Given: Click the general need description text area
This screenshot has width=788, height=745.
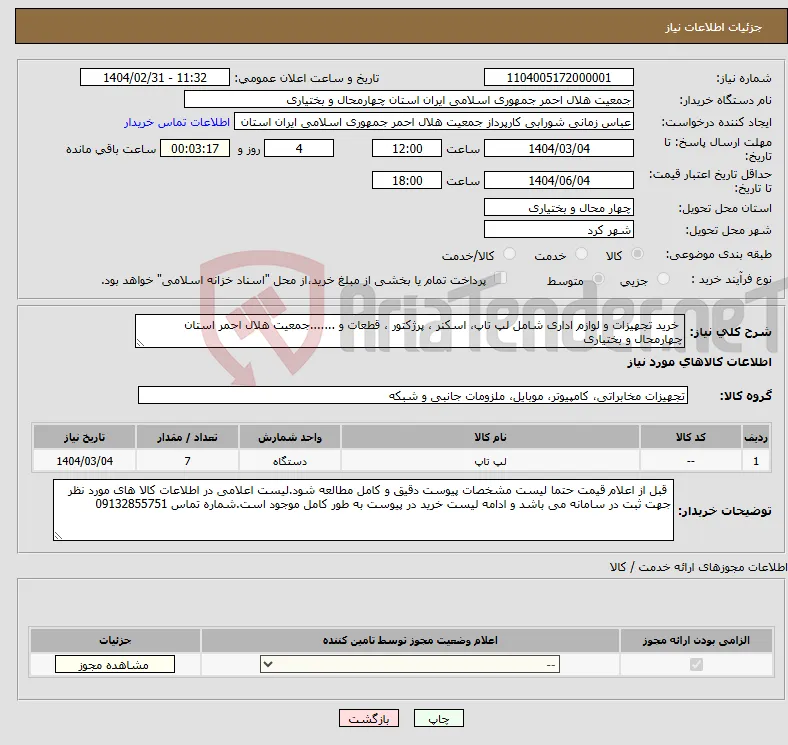Looking at the screenshot, I should tap(410, 331).
